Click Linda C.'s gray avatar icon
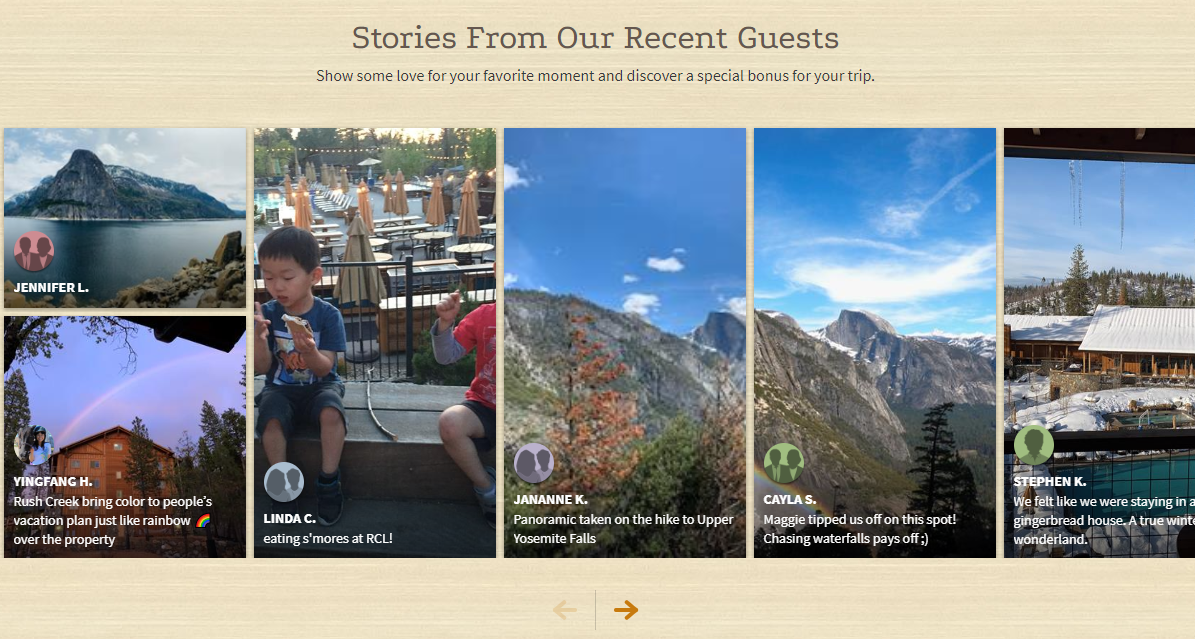Screen dimensions: 1195x639 [x=284, y=482]
